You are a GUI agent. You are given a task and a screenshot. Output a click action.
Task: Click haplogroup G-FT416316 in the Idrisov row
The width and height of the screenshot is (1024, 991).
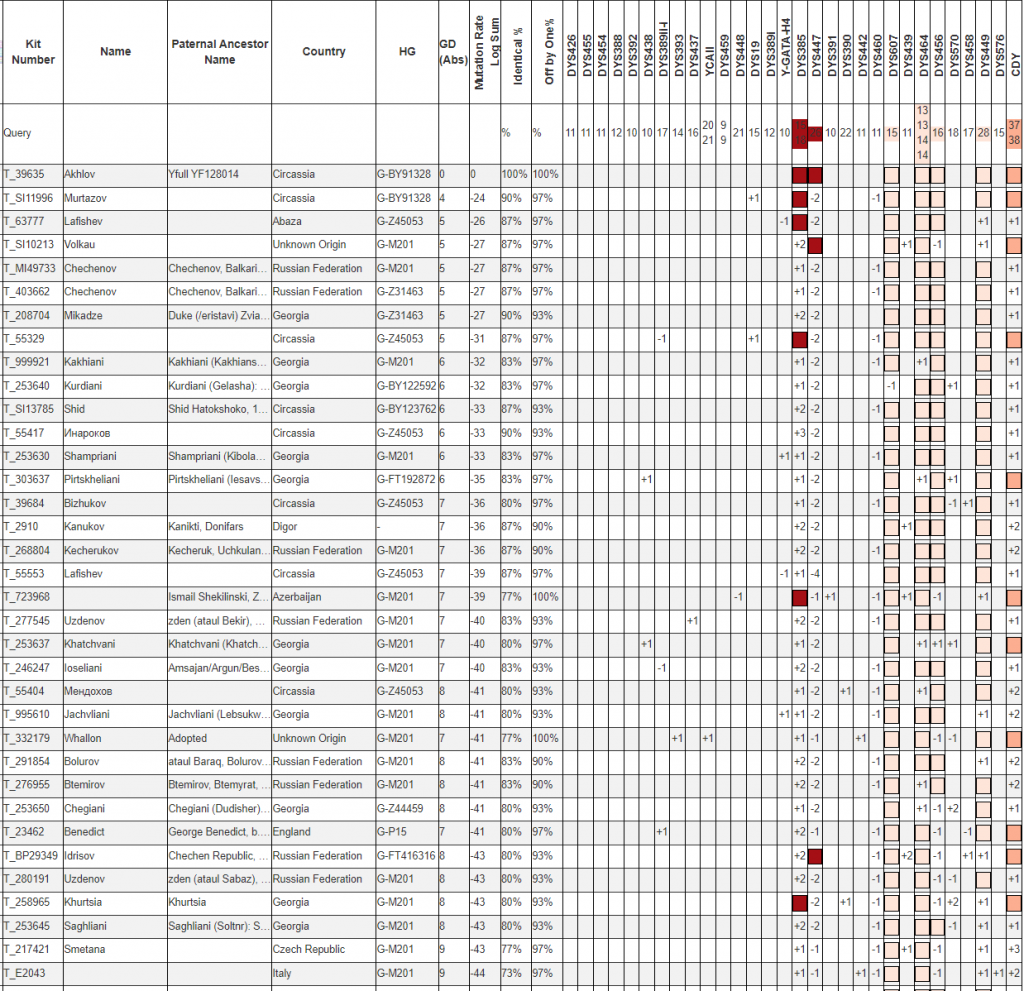405,856
